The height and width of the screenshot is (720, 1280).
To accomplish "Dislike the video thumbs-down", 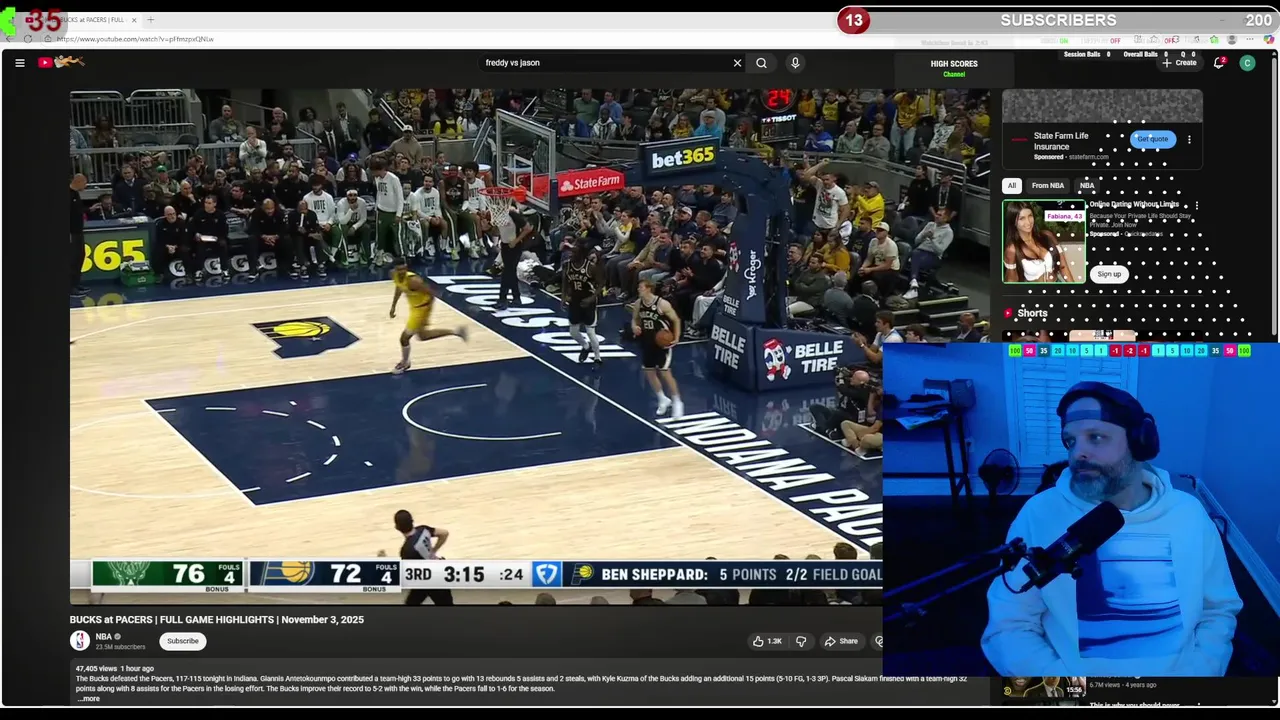I will coord(800,641).
